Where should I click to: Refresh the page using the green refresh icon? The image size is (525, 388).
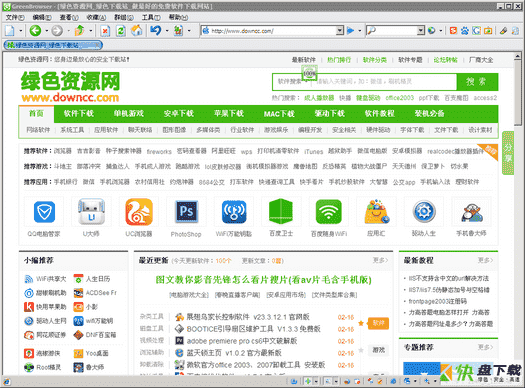point(121,31)
